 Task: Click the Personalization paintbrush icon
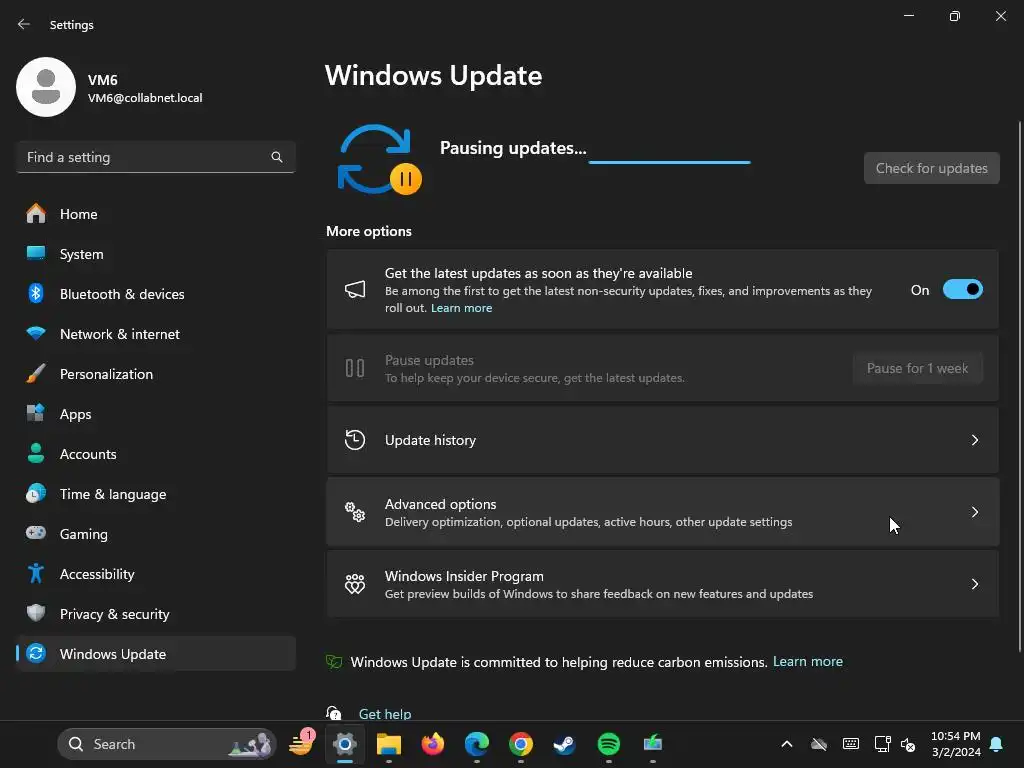click(36, 374)
